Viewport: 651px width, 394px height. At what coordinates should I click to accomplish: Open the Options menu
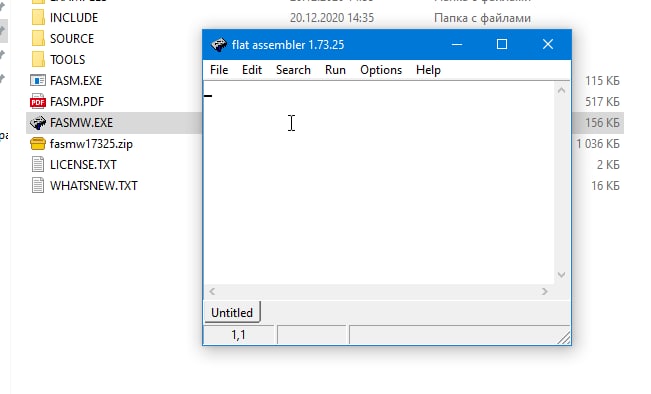click(381, 70)
